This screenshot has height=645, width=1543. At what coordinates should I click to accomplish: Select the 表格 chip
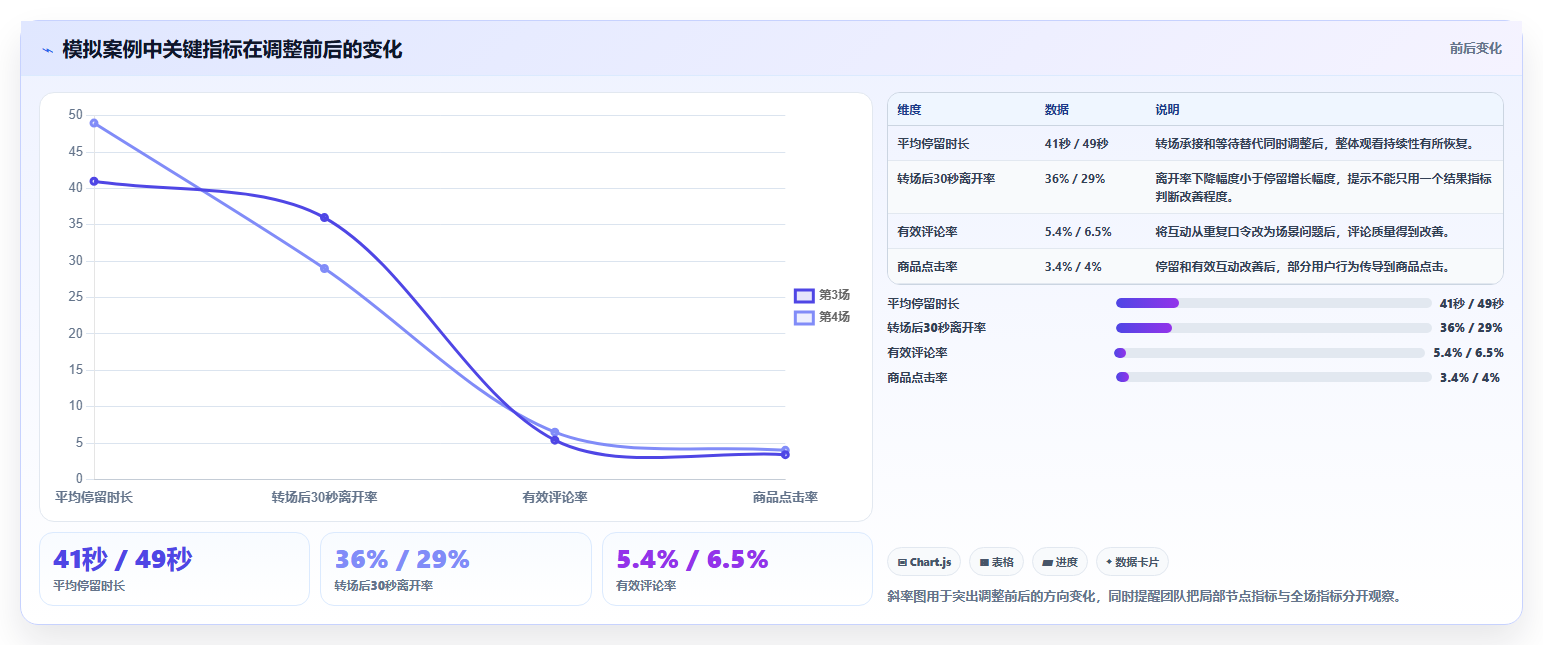[997, 562]
